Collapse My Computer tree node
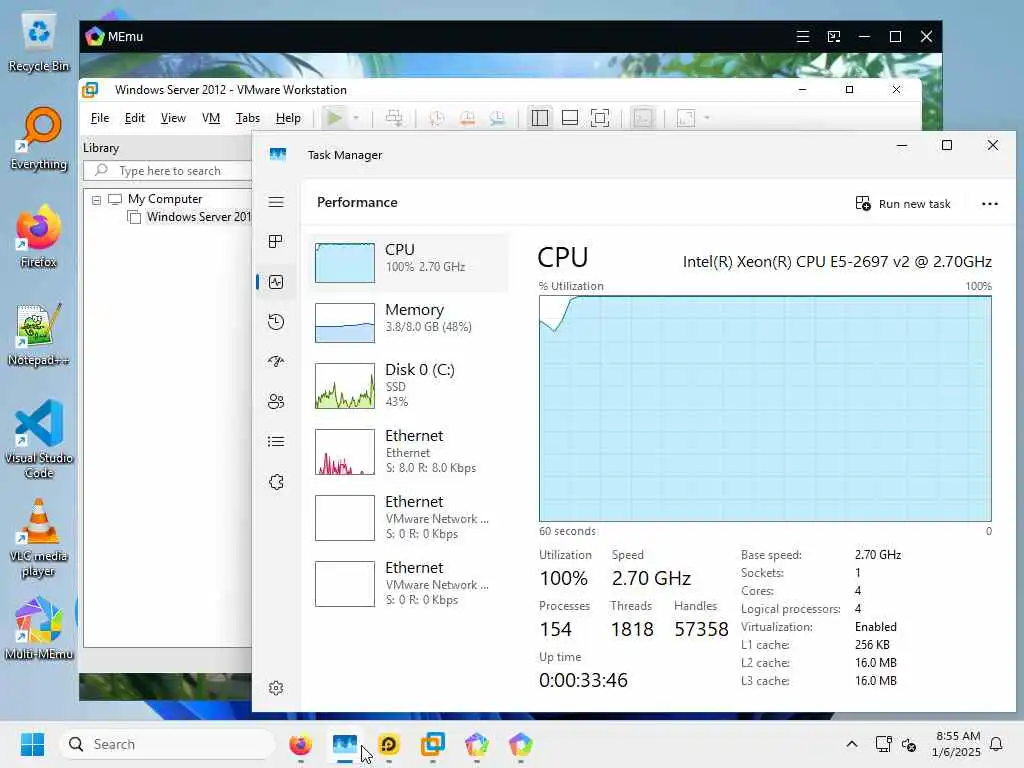 96,200
